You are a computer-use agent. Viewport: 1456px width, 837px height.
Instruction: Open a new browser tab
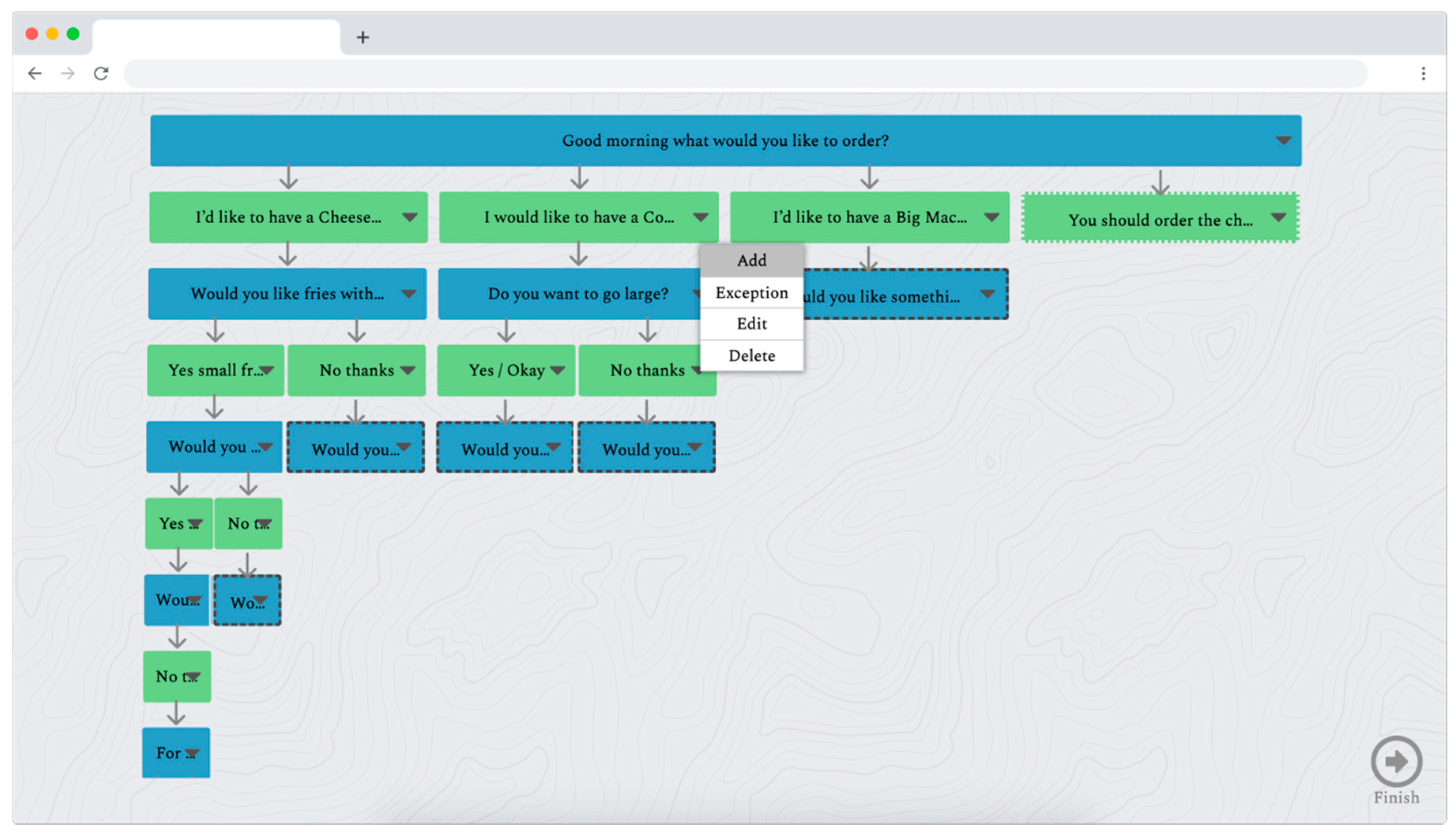pyautogui.click(x=363, y=38)
